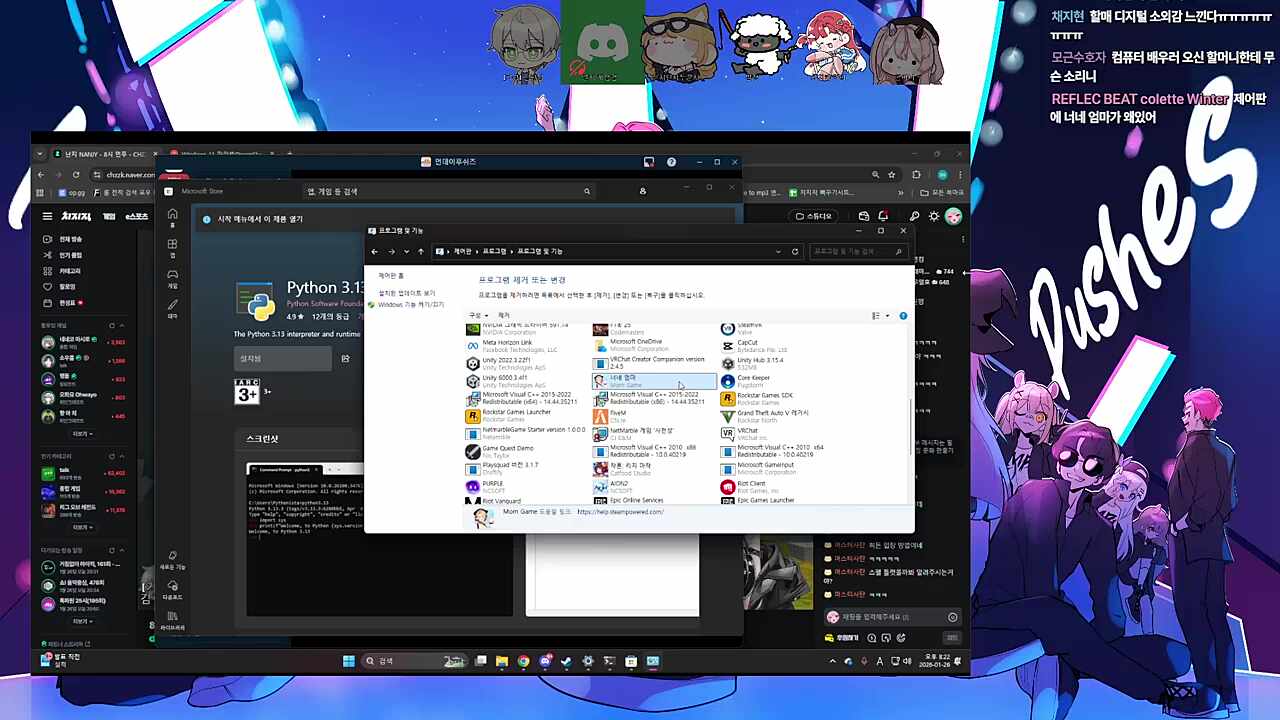Switch to the Chzzk NANIY browser tab
The height and width of the screenshot is (720, 1280).
(100, 154)
